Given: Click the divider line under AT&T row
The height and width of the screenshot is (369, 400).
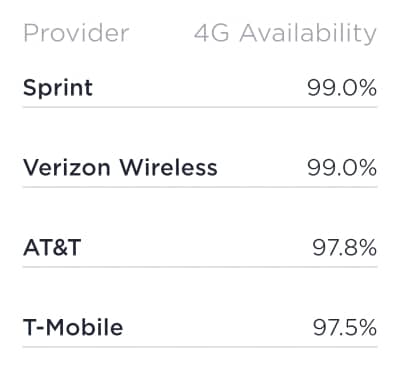Looking at the screenshot, I should point(200,267).
